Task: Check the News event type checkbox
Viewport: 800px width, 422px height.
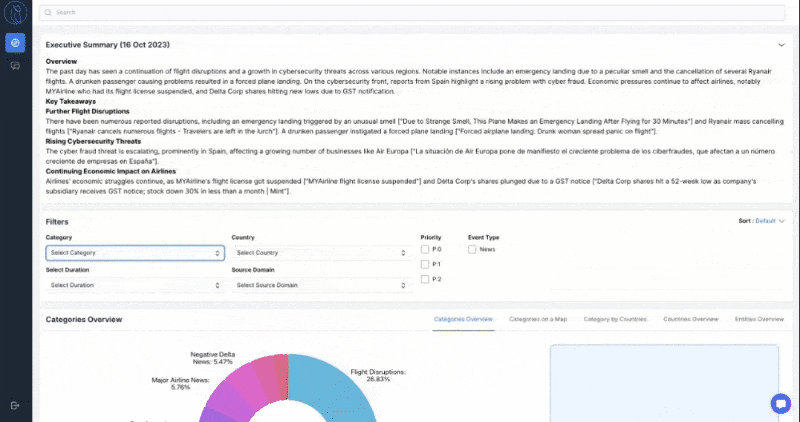Action: click(472, 250)
